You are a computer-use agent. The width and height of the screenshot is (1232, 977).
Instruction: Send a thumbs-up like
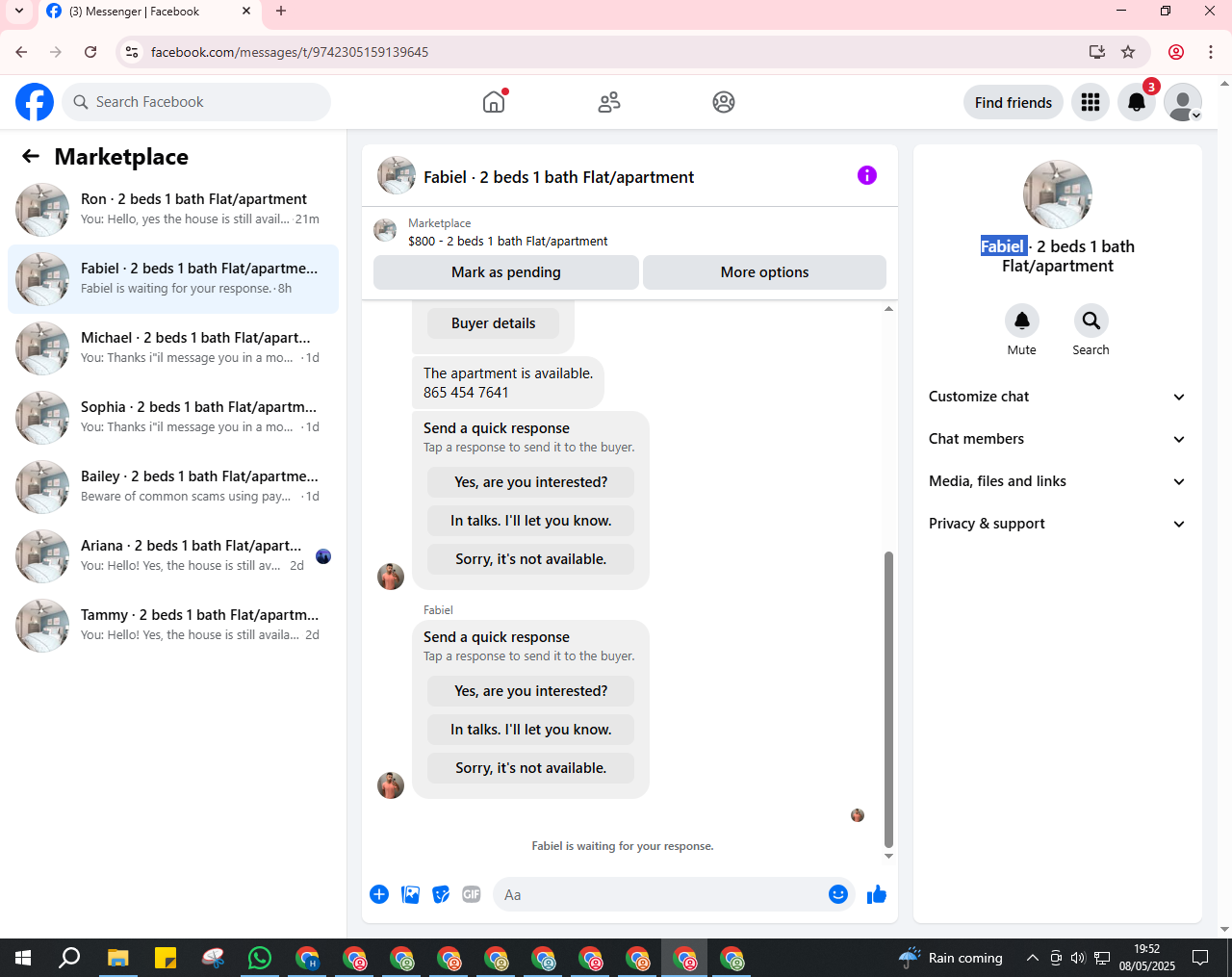[877, 894]
